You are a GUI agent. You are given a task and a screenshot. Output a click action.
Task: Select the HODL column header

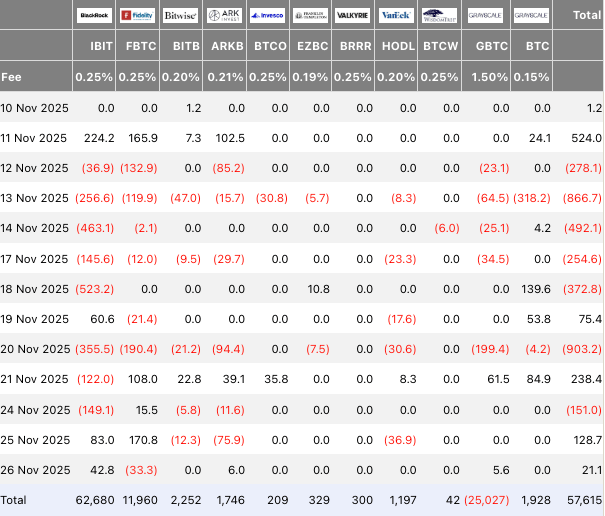[x=398, y=46]
